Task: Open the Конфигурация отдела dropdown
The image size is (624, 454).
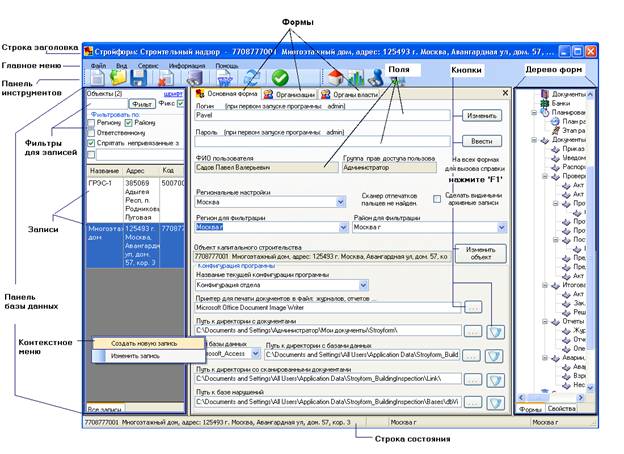Action: point(363,285)
